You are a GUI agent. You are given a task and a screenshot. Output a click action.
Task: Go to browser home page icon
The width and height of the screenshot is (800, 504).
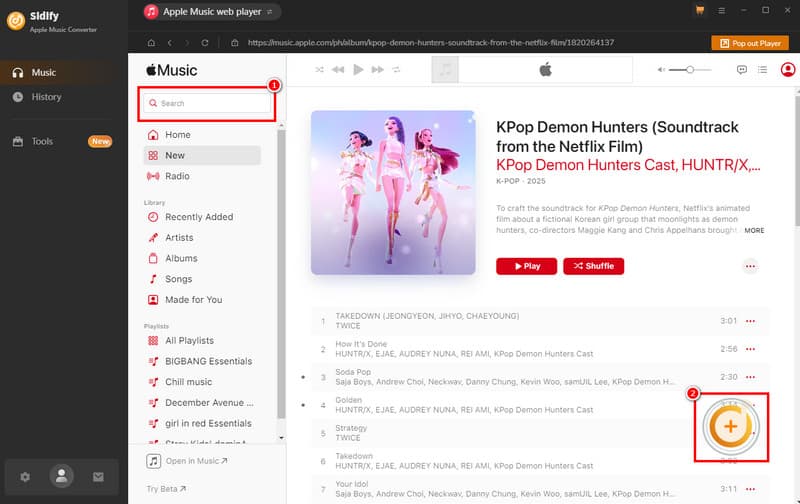(151, 43)
